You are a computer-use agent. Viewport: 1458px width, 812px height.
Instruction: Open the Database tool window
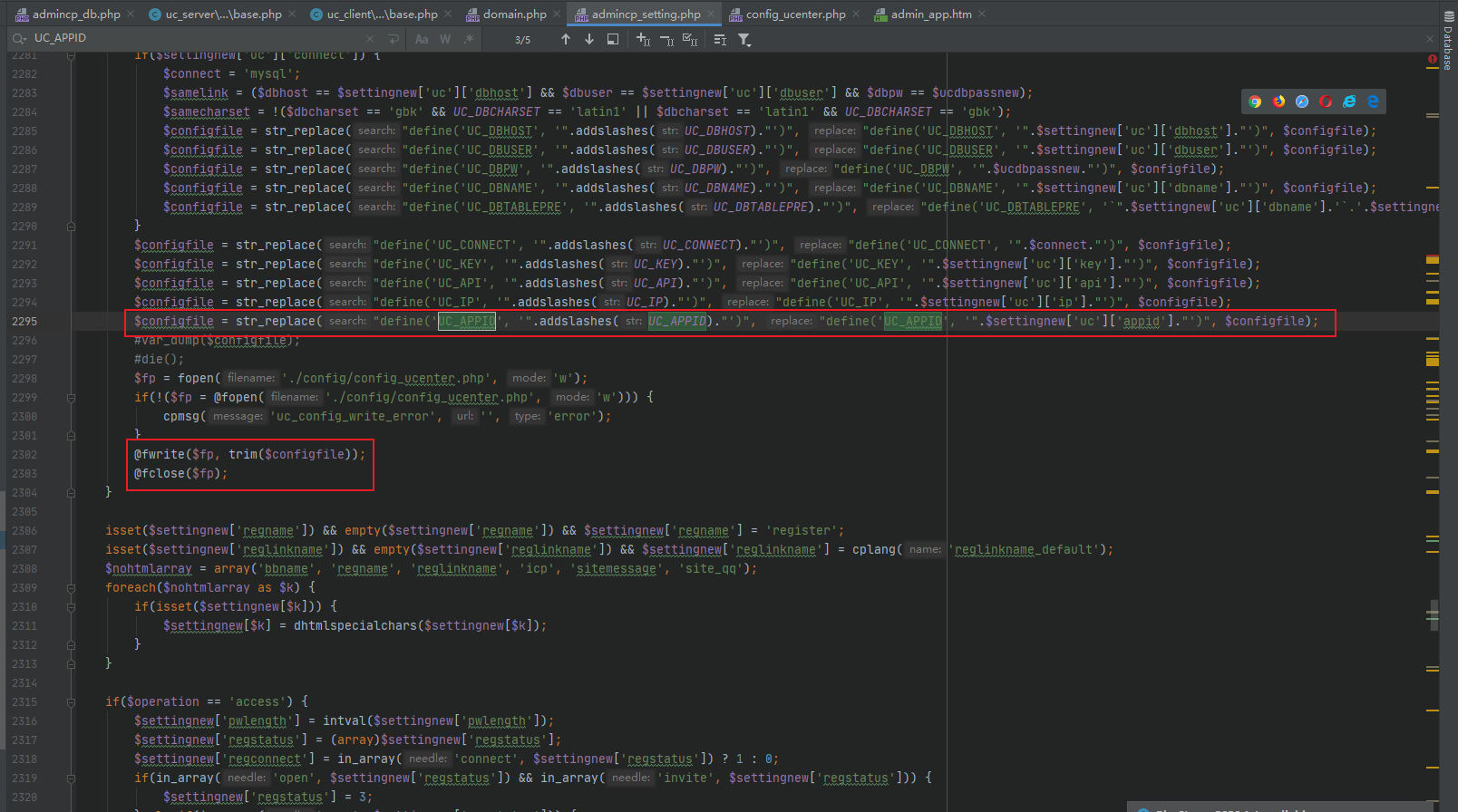pos(1448,42)
